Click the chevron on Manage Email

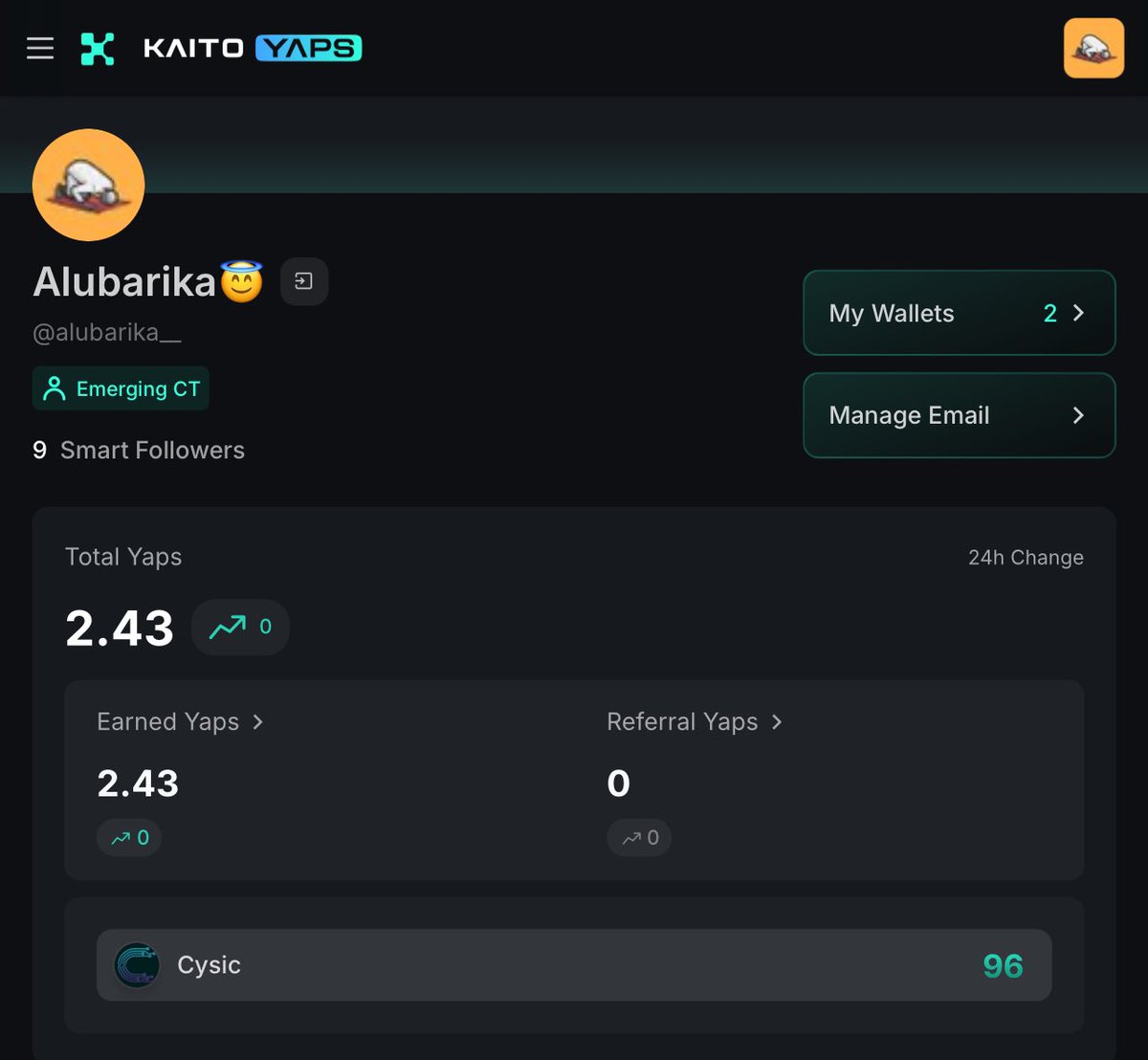pos(1078,415)
